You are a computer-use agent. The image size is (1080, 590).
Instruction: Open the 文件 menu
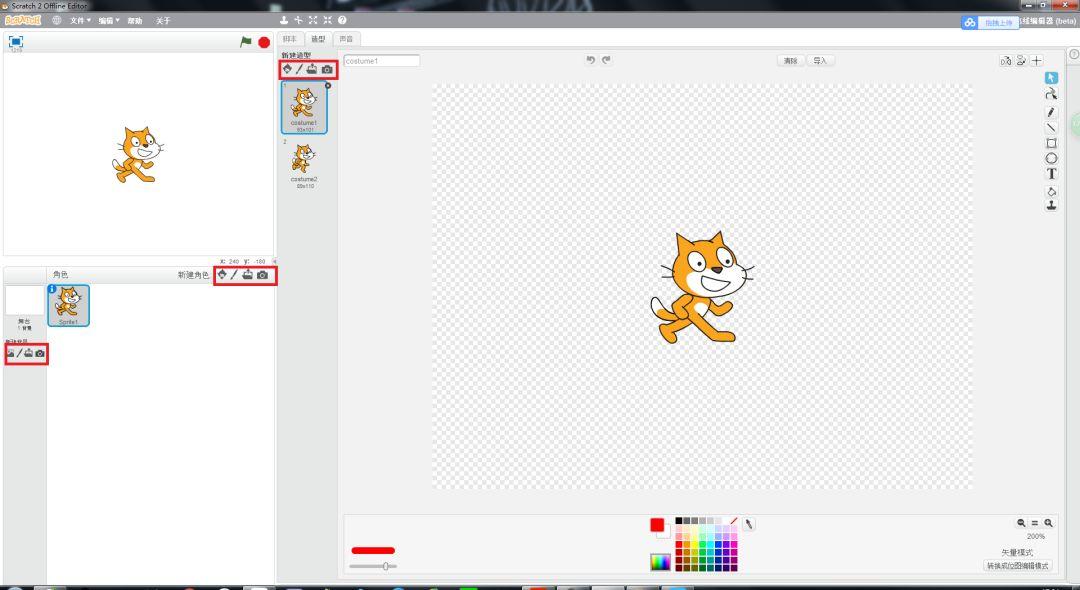[x=80, y=21]
